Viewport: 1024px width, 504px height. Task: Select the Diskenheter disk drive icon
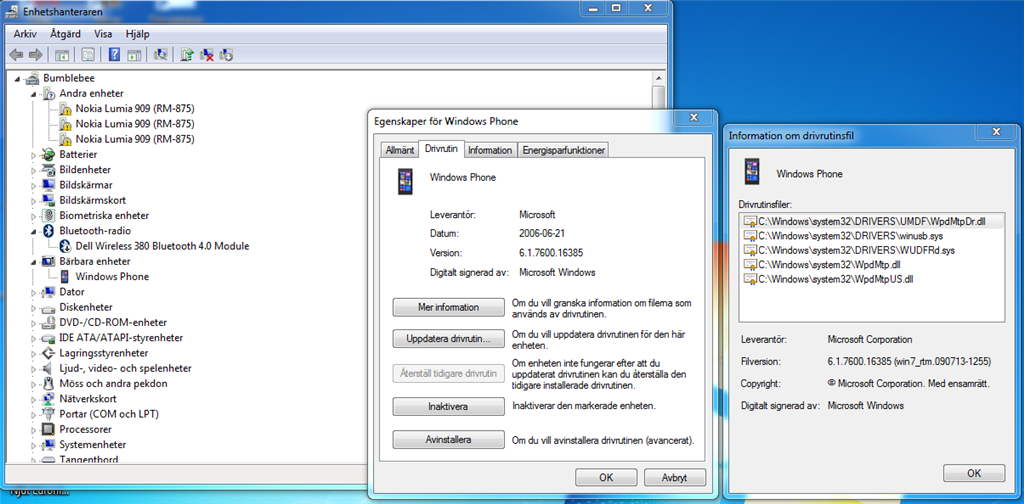click(x=49, y=307)
